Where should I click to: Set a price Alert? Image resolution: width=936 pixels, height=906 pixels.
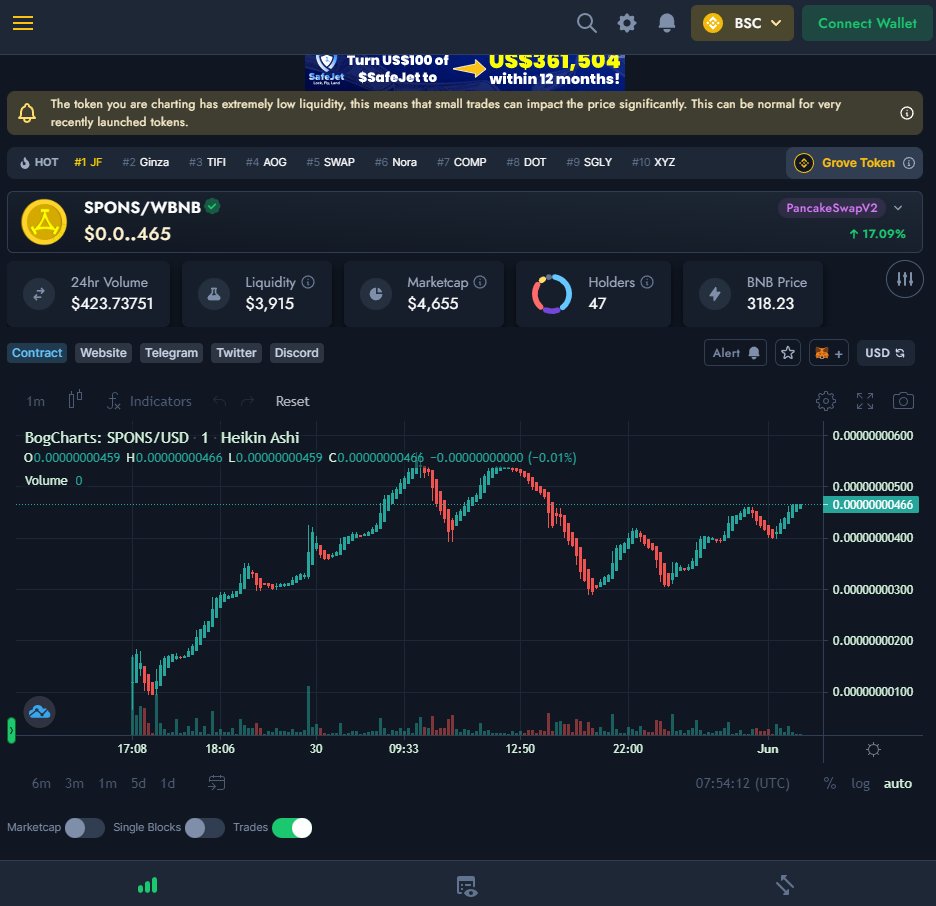[x=735, y=353]
